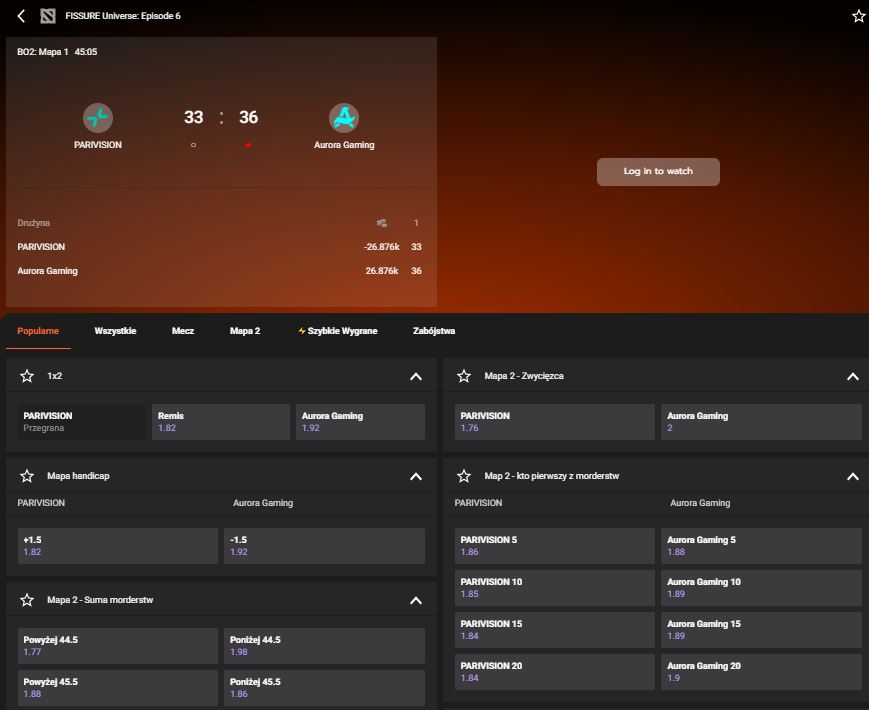869x710 pixels.
Task: Collapse the 1x2 market section
Action: (416, 376)
